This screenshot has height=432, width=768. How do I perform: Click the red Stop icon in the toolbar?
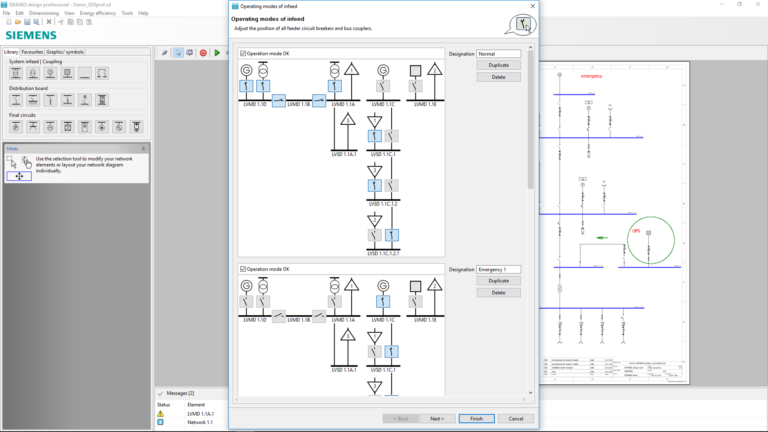pos(203,53)
